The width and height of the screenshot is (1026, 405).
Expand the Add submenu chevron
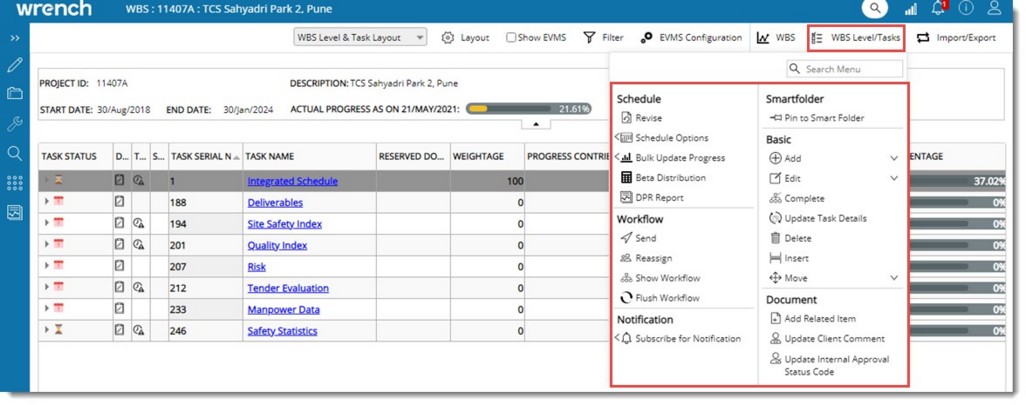click(893, 158)
